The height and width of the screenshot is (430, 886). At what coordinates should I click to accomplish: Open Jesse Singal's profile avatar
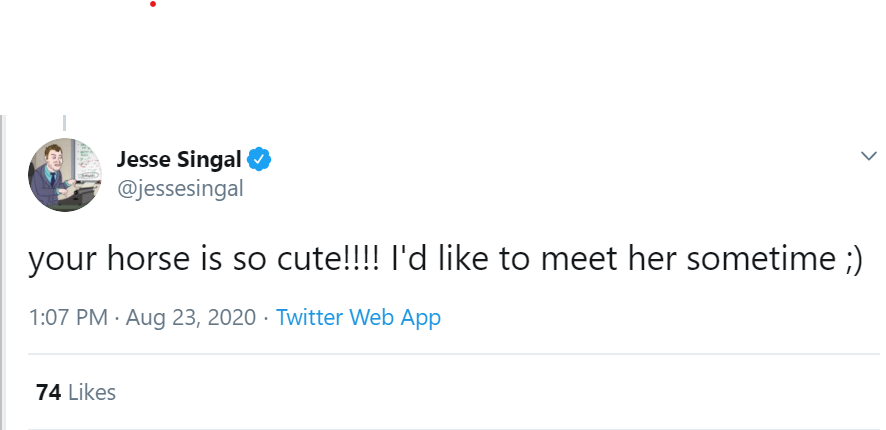pos(65,175)
